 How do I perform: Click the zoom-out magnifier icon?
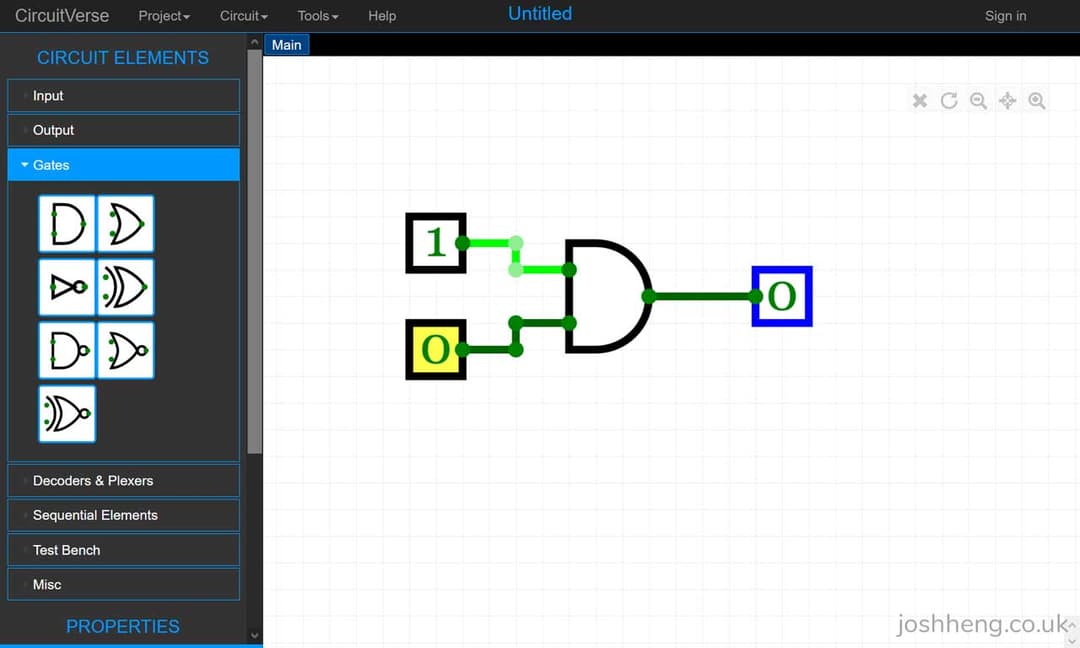978,100
